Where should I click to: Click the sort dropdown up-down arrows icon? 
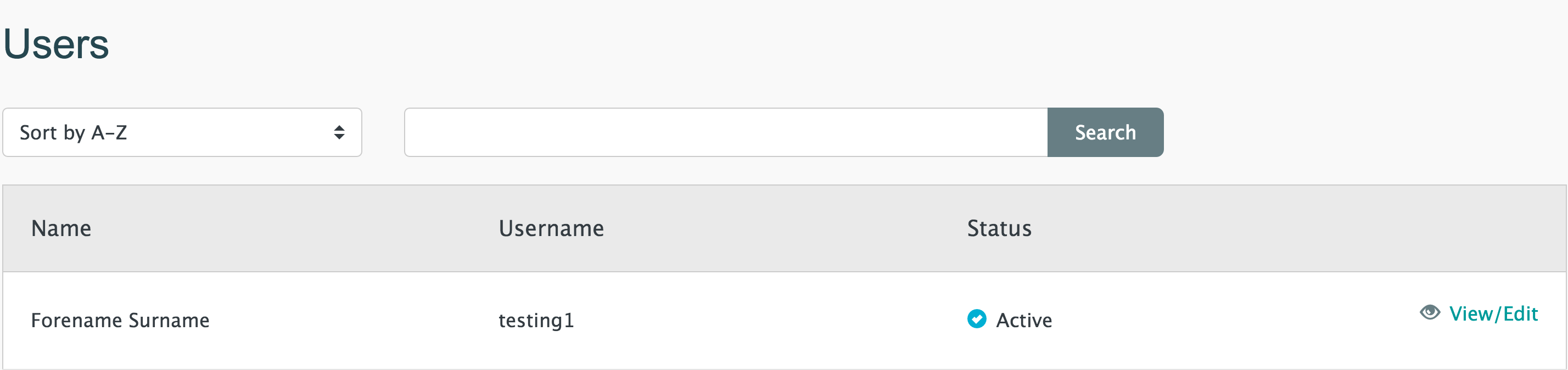(x=339, y=133)
